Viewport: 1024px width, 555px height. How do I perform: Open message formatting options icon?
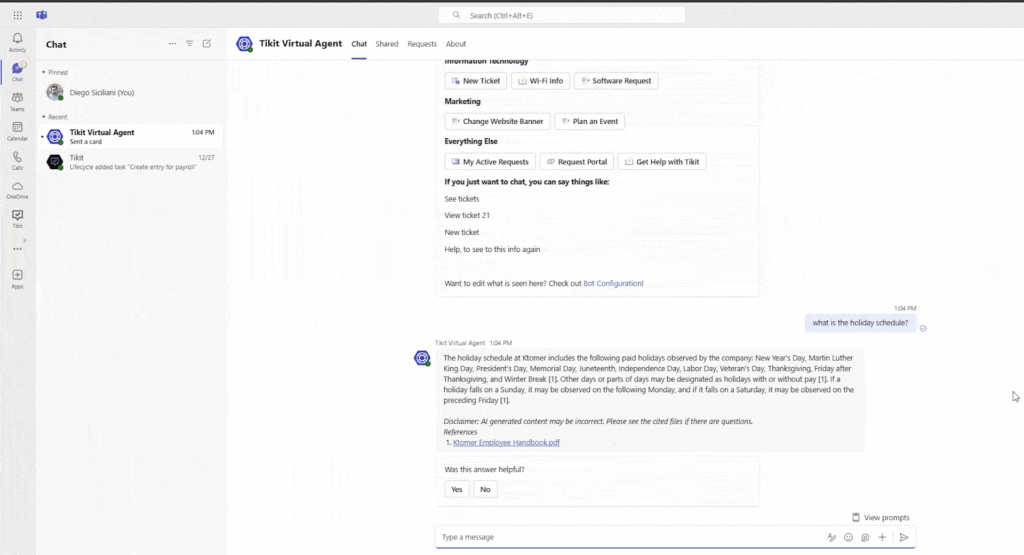(831, 537)
